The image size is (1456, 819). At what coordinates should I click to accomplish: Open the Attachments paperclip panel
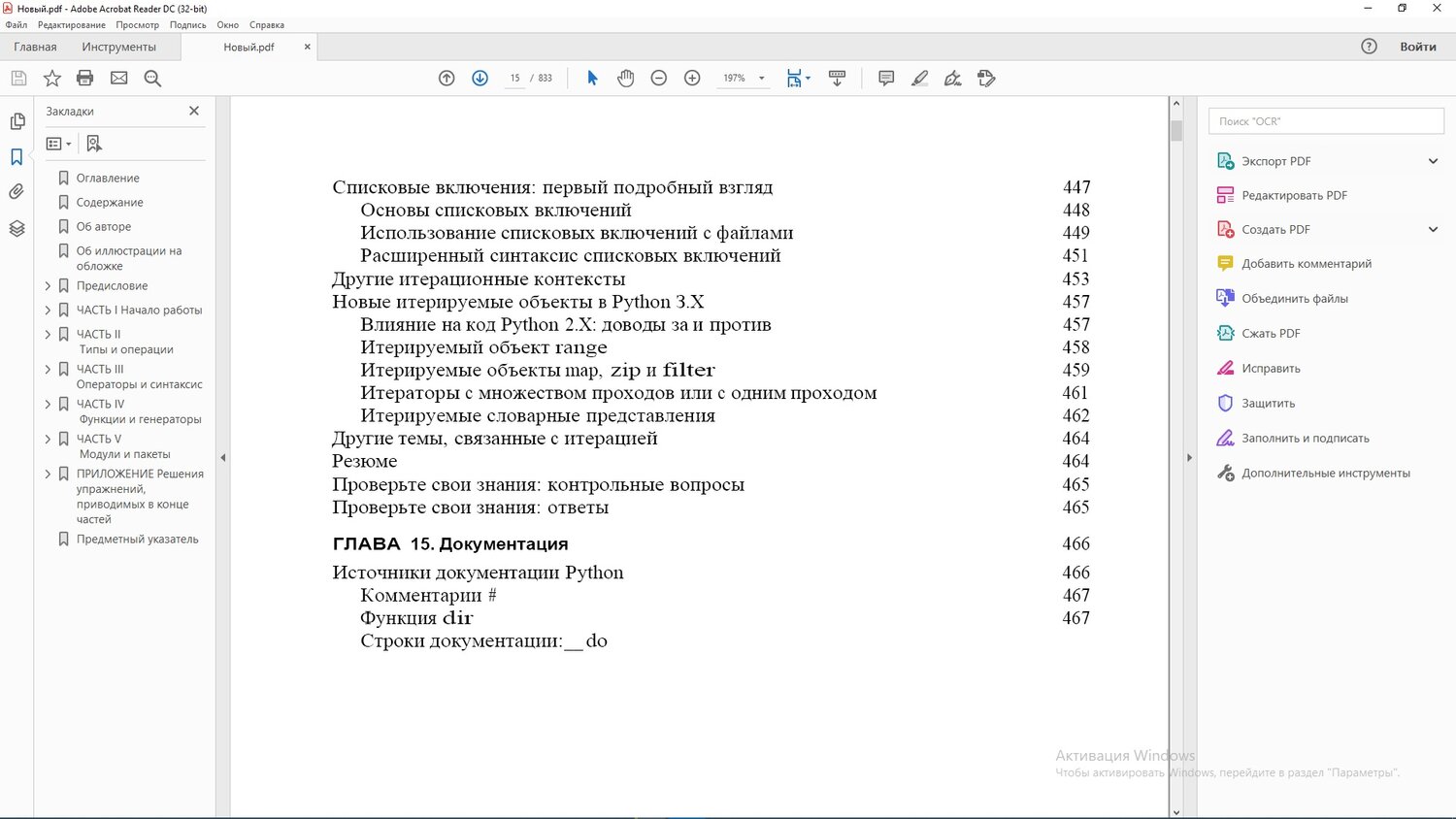pos(17,192)
